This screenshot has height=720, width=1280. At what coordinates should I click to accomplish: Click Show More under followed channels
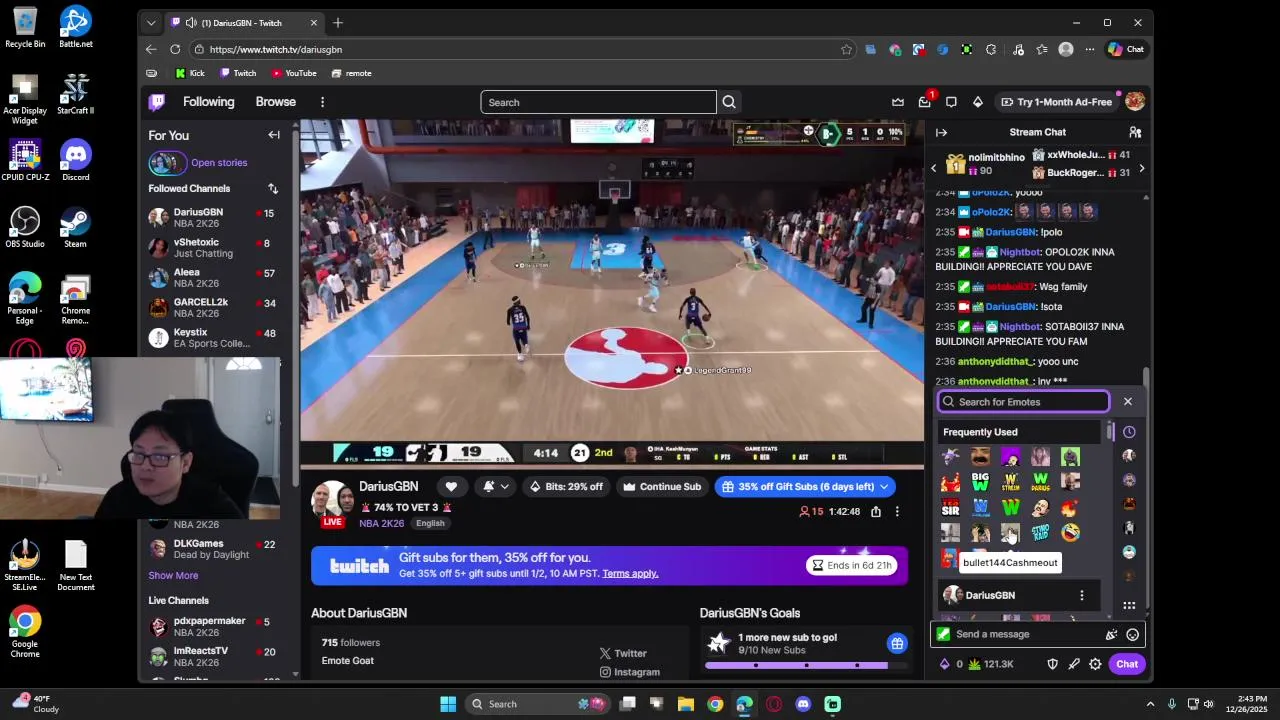point(173,576)
